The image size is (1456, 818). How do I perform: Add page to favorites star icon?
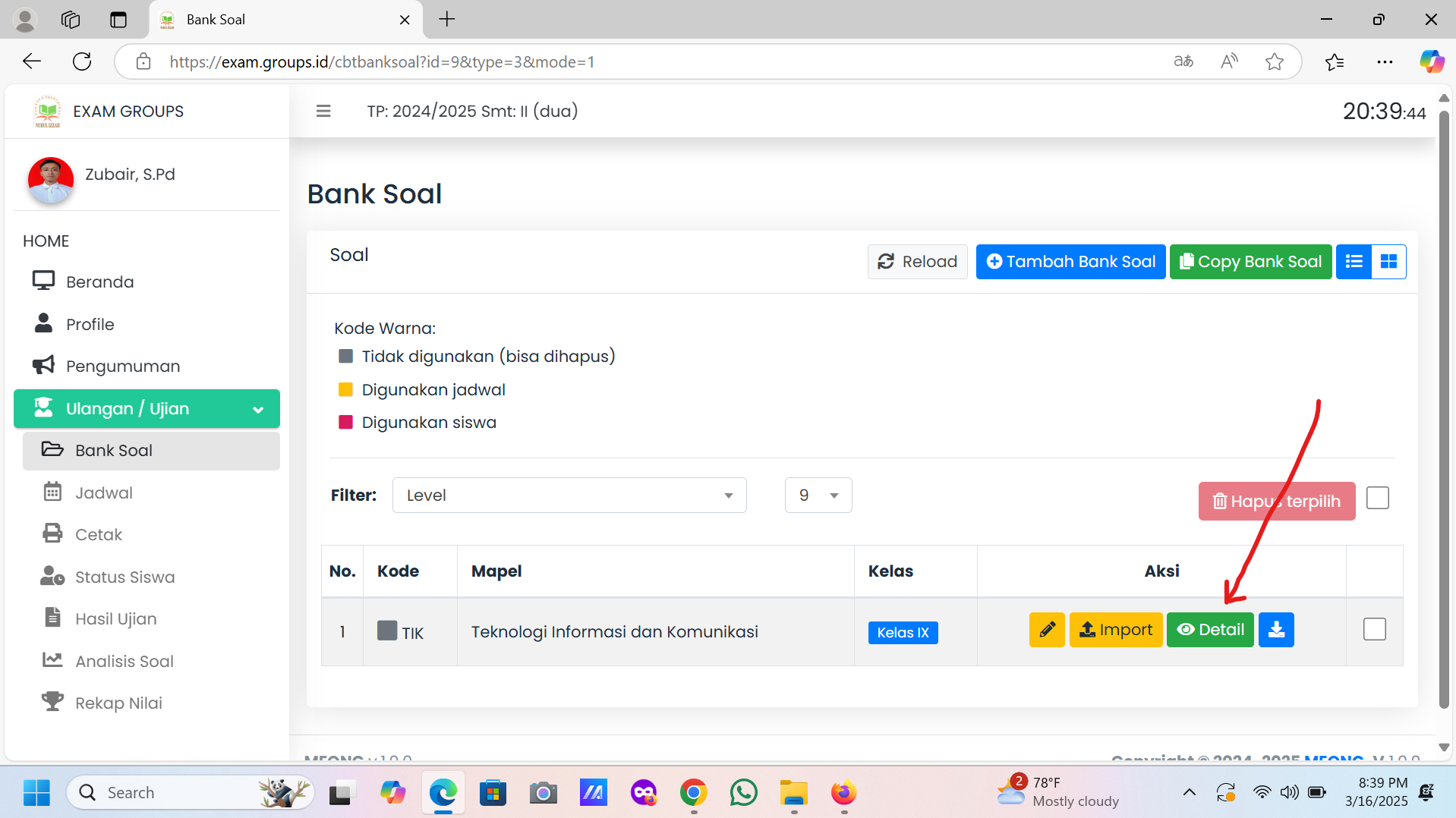coord(1275,61)
